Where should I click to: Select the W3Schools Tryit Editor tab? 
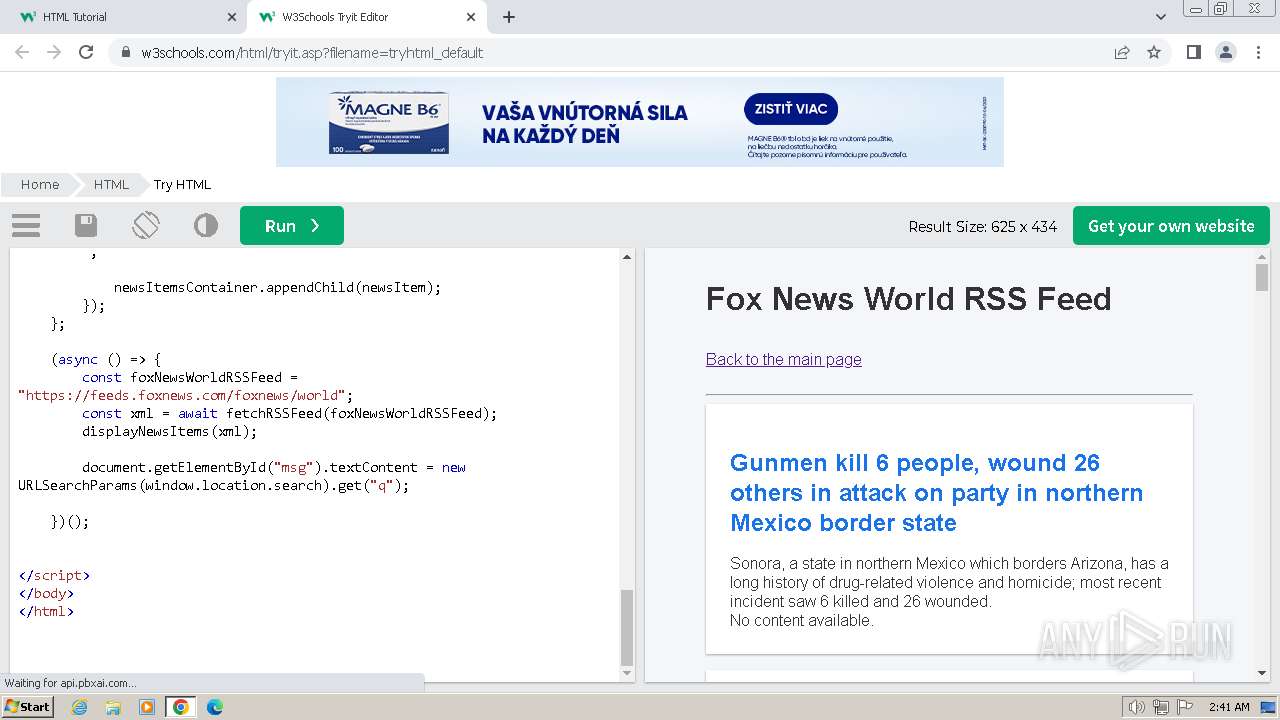coord(366,17)
